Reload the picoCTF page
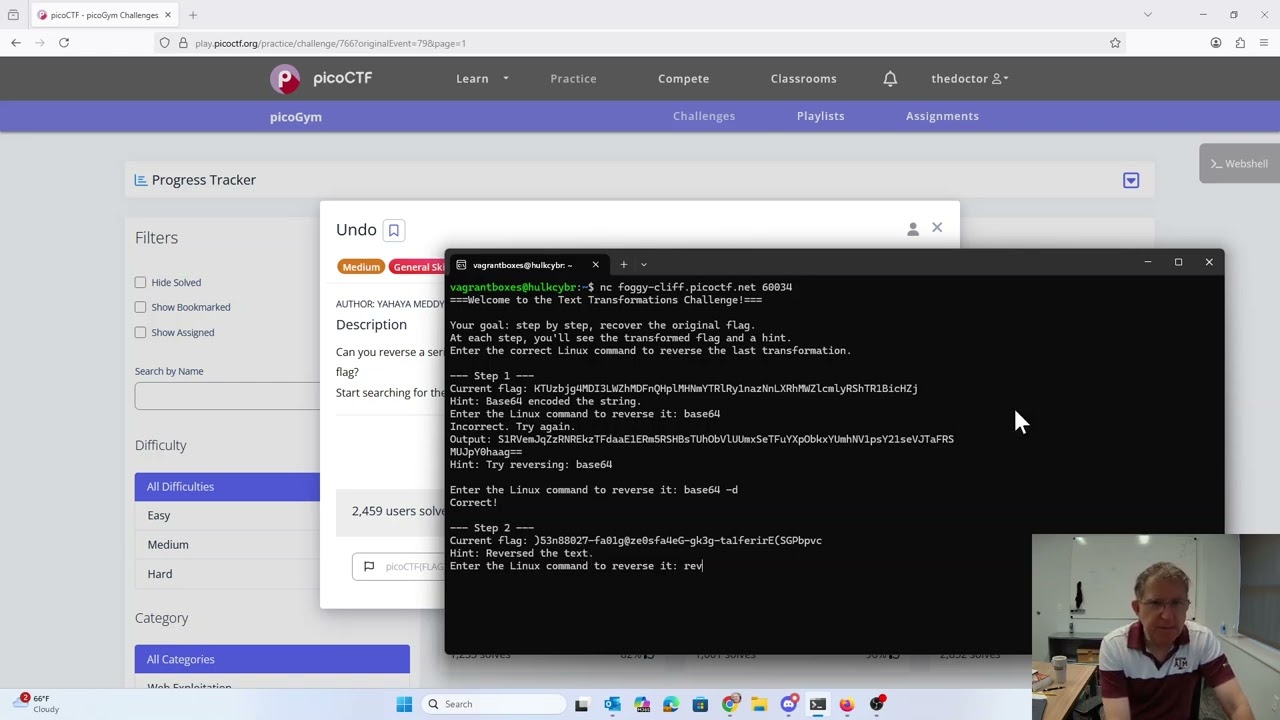 64,43
